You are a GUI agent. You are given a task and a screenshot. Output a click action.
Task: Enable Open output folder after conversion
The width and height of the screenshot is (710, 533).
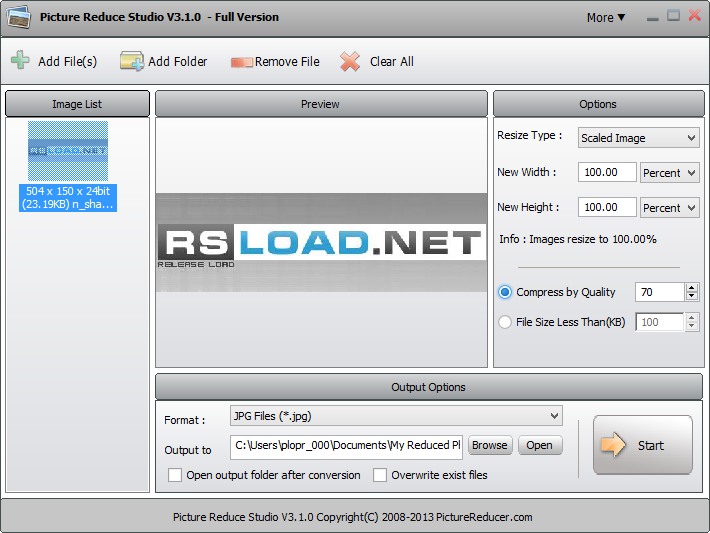click(175, 475)
